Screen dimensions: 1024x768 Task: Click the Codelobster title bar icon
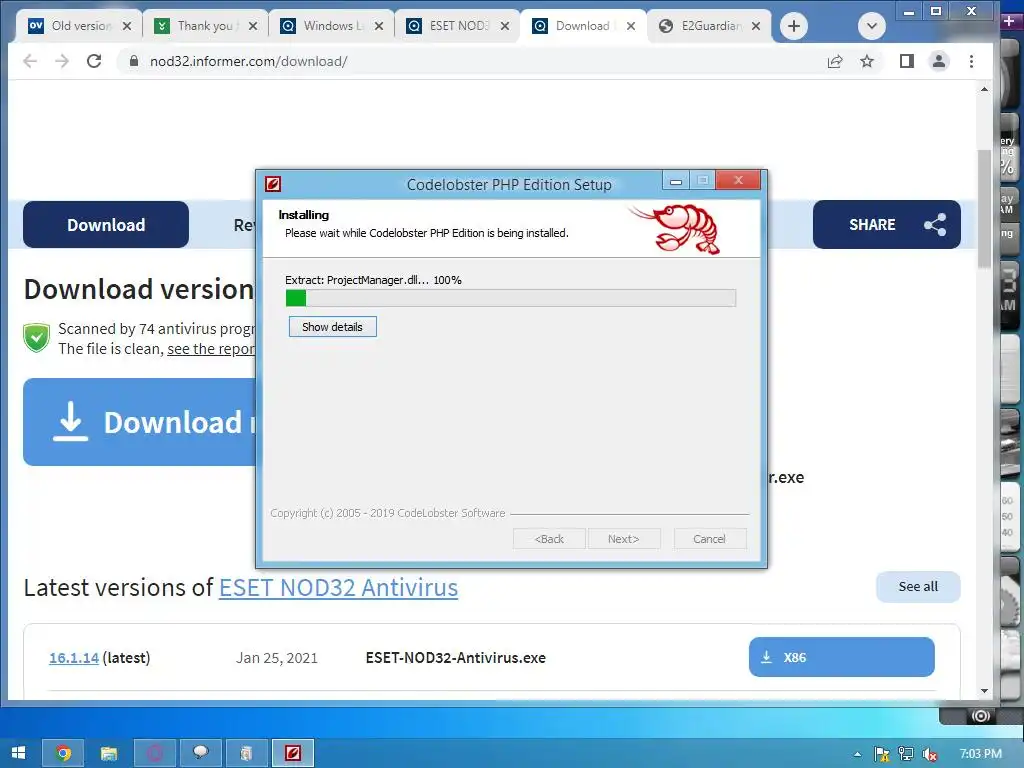click(273, 184)
